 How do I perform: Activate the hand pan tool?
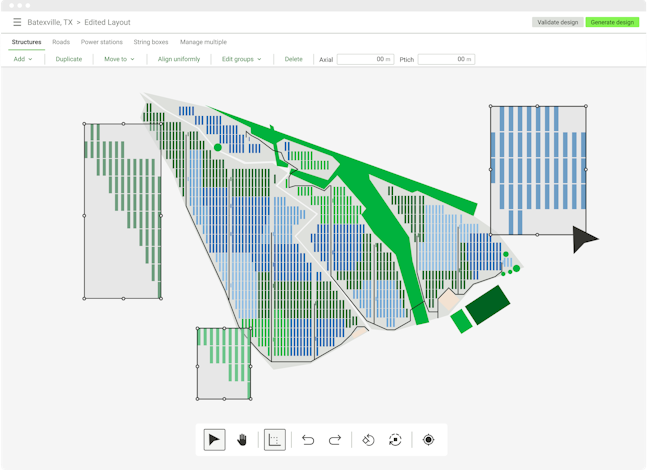tap(242, 440)
